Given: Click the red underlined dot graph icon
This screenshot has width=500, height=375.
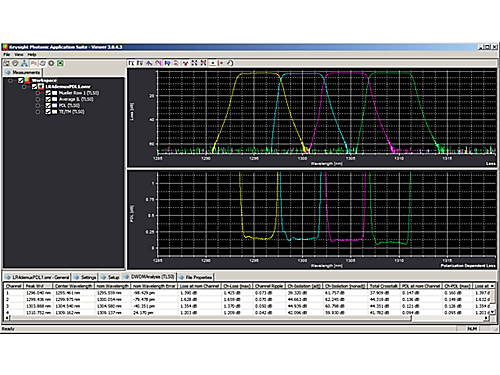Looking at the screenshot, I should coord(213,63).
